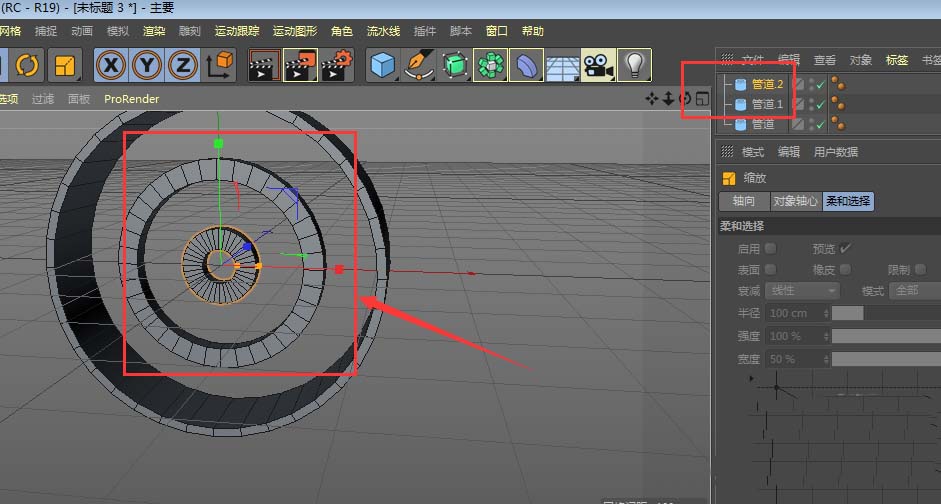Disable 管道 green checkmark

point(820,124)
